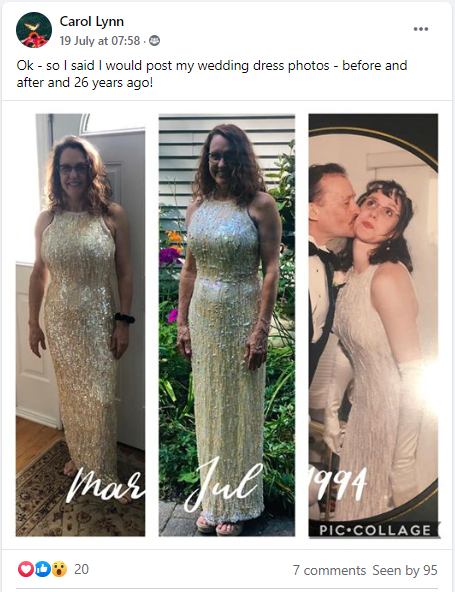455x592 pixels.
Task: View the 20 reactions count list
Action: [81, 569]
